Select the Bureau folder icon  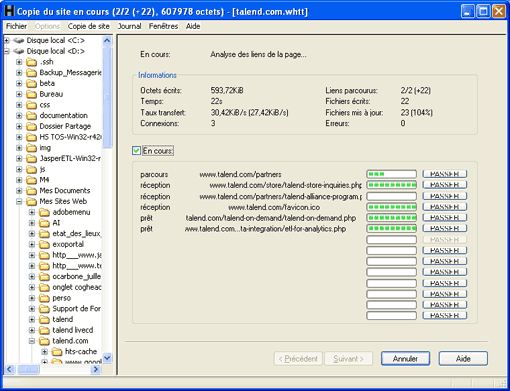31,94
